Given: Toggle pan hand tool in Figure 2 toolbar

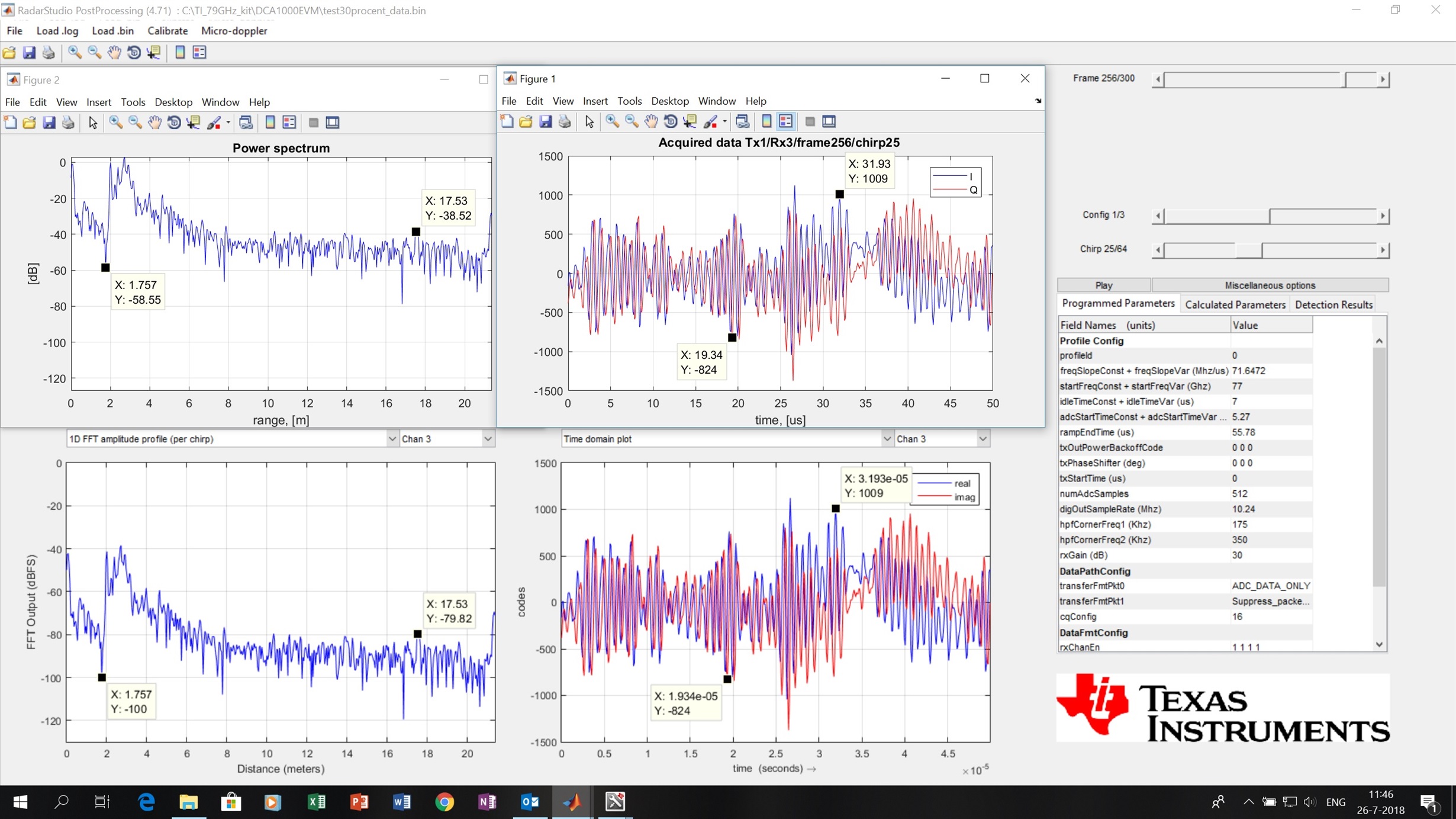Looking at the screenshot, I should (154, 123).
